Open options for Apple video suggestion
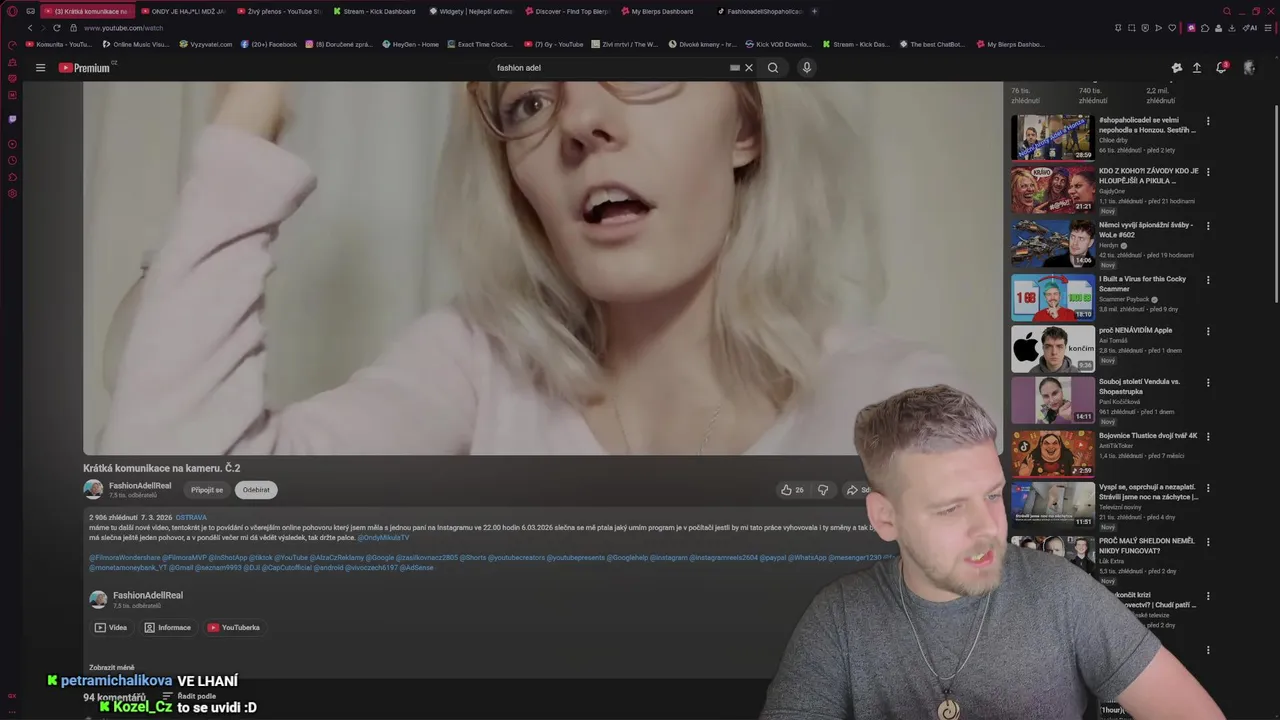Image resolution: width=1280 pixels, height=720 pixels. (x=1208, y=331)
